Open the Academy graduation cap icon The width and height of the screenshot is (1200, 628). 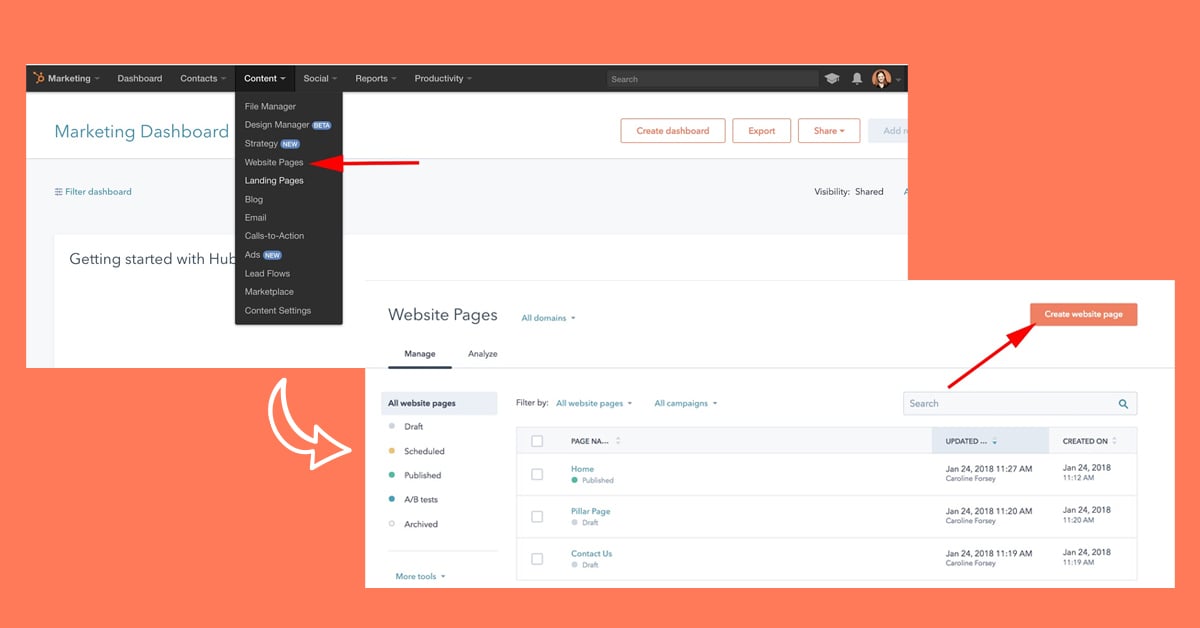click(832, 79)
